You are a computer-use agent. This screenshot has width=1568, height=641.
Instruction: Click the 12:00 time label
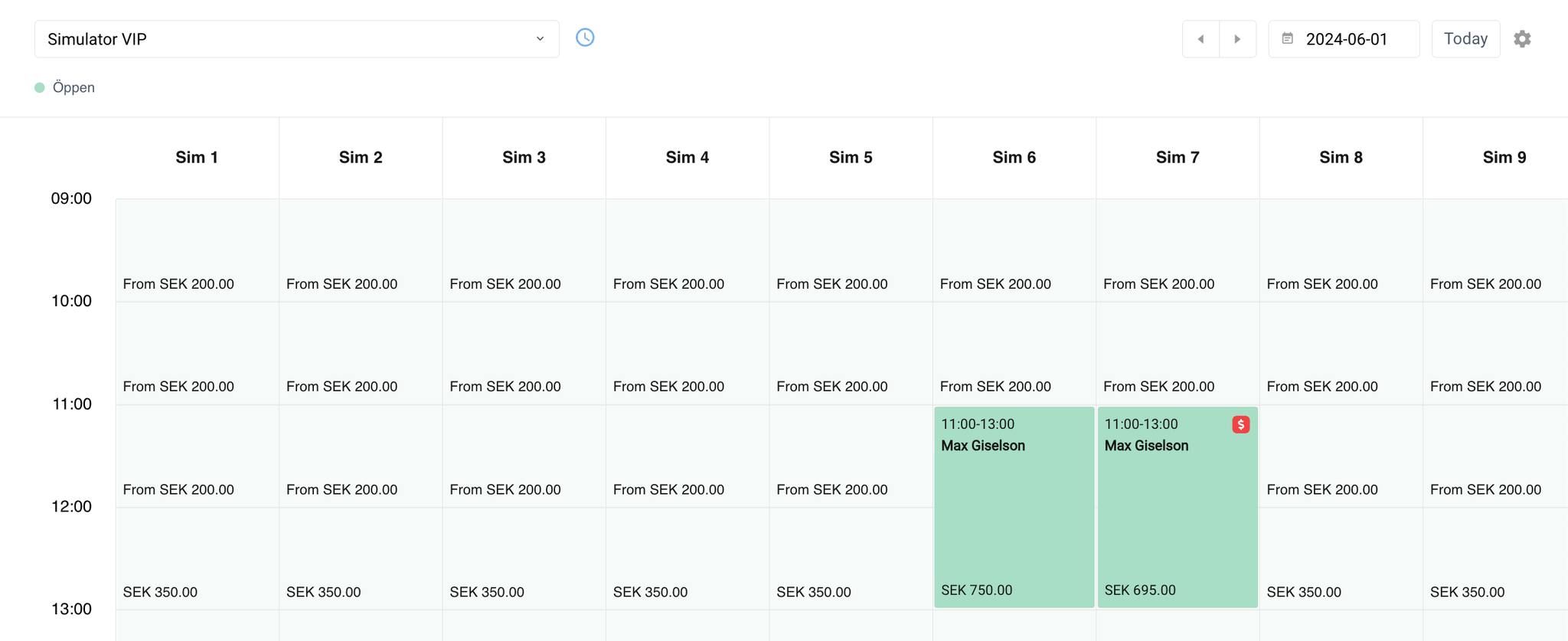pos(71,507)
